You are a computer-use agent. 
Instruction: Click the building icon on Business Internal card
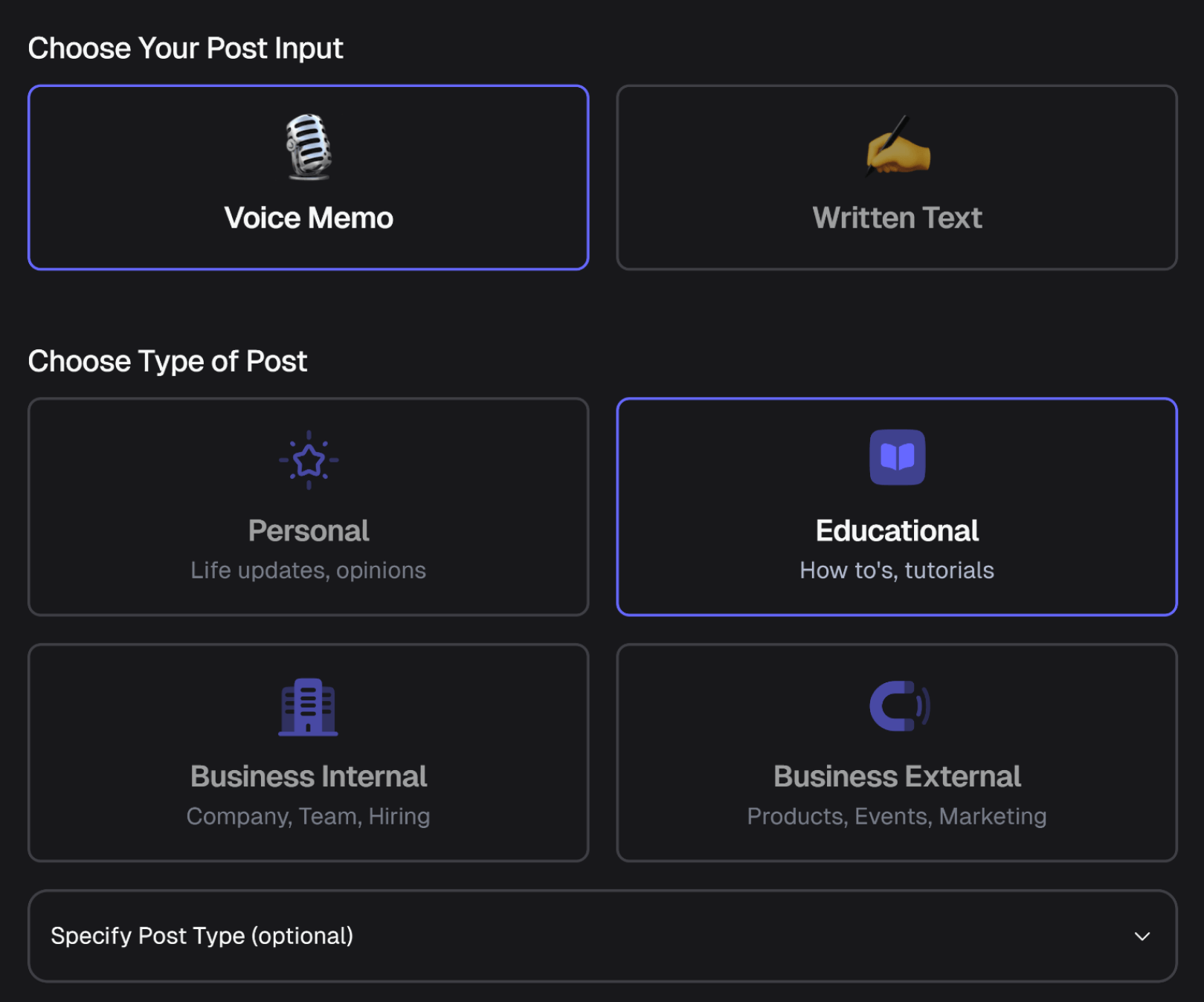(308, 706)
